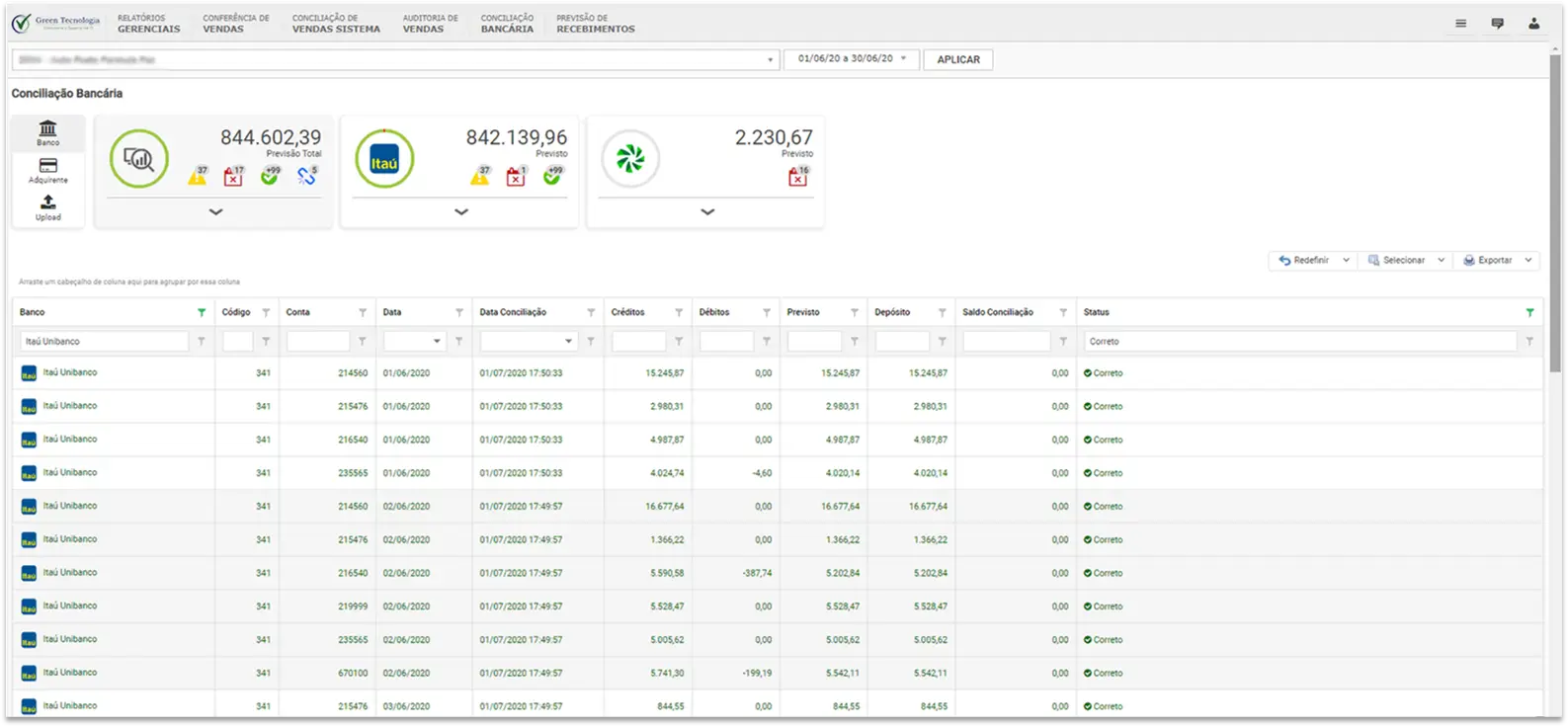This screenshot has width=1568, height=726.
Task: Click the green pinwheel bank logo
Action: [x=630, y=158]
